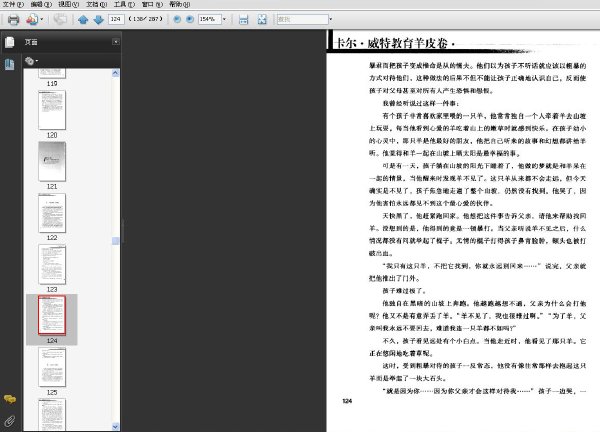Screen dimensions: 600x432
Task: Select page 123 thumbnail
Action: 52,265
